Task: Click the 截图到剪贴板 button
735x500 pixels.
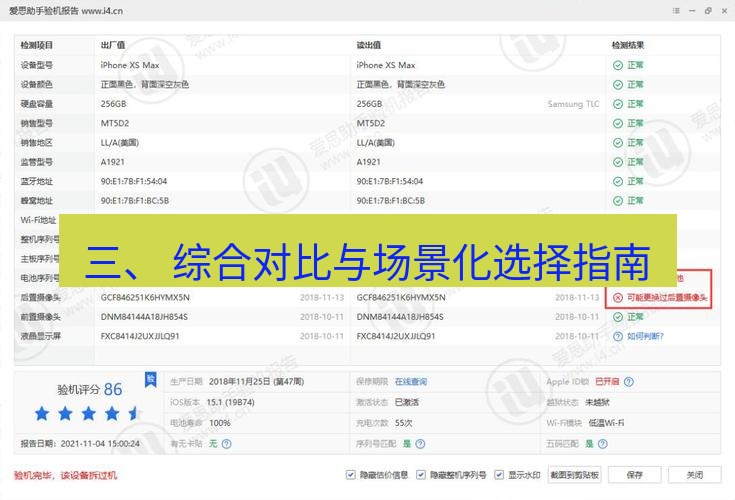Action: point(574,475)
